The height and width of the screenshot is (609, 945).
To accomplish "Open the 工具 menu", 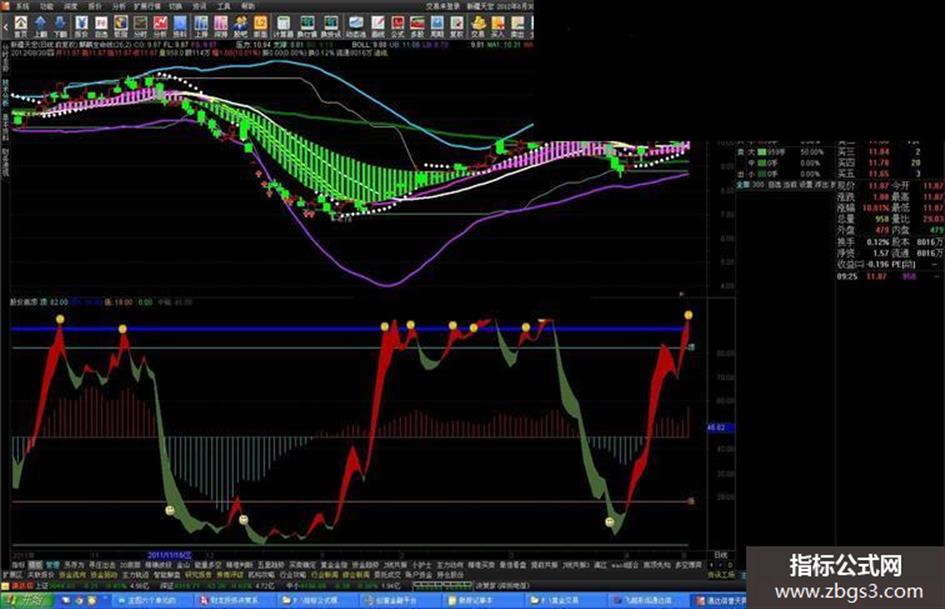I will pos(224,6).
